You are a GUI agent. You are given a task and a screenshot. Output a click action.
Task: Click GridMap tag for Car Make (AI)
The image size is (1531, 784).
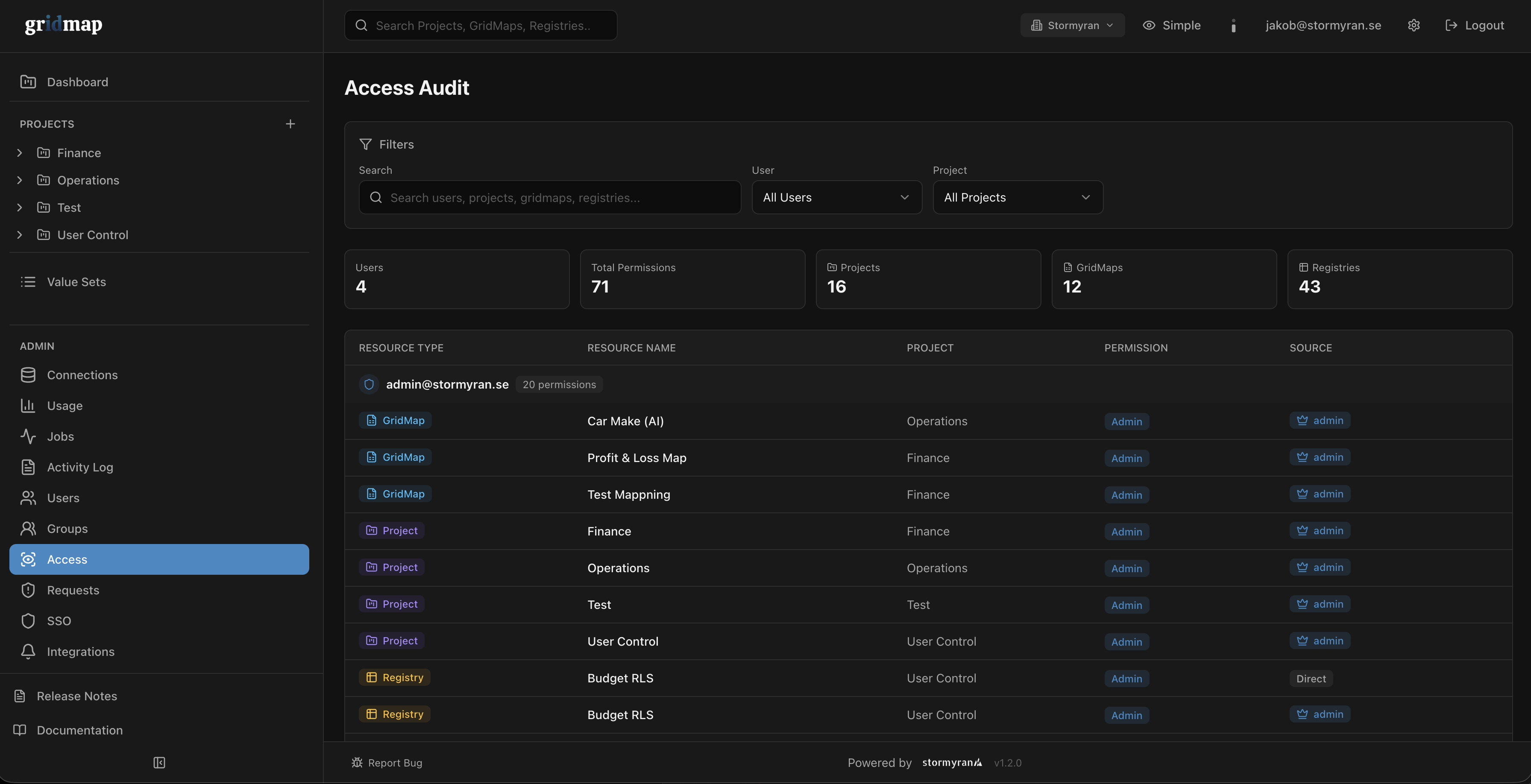click(395, 420)
